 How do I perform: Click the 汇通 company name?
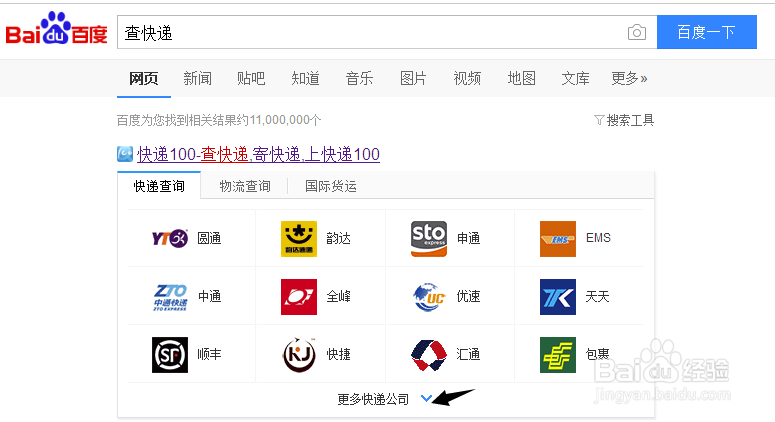coord(468,354)
